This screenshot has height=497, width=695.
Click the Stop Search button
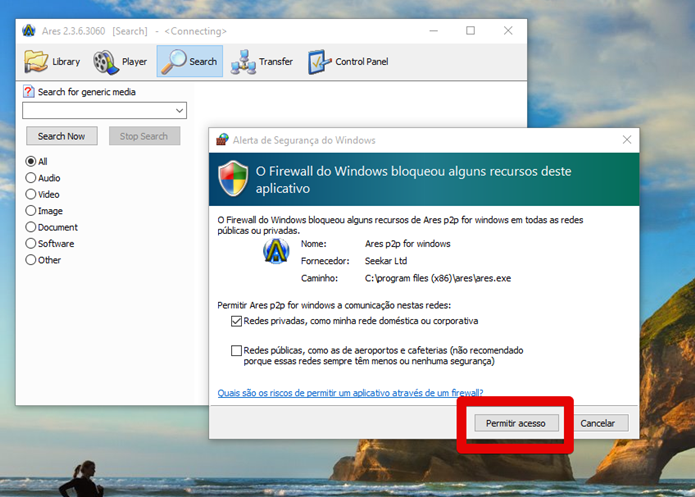pyautogui.click(x=144, y=136)
